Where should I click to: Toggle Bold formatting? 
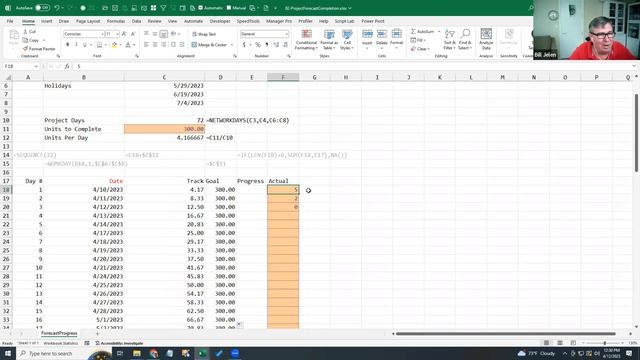tap(67, 44)
